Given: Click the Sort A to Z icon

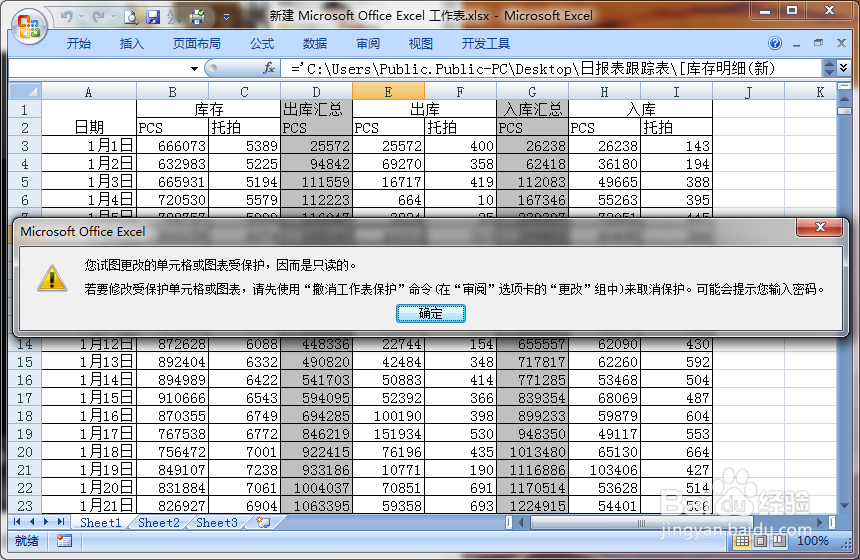Looking at the screenshot, I should click(174, 17).
